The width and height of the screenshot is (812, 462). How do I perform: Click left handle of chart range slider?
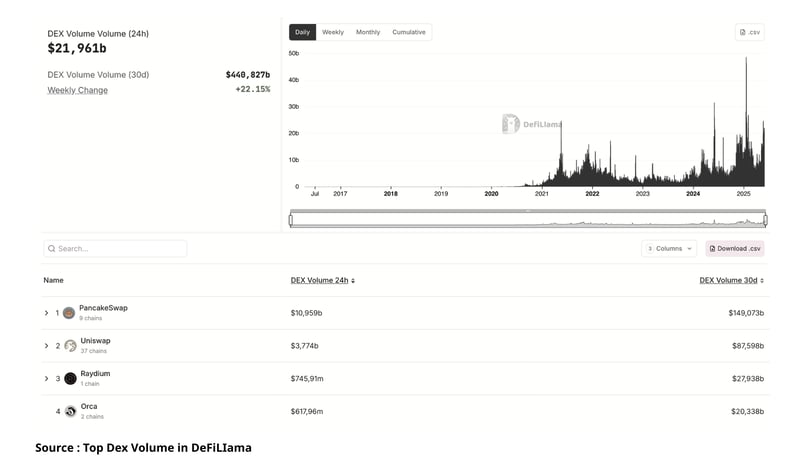pos(291,220)
